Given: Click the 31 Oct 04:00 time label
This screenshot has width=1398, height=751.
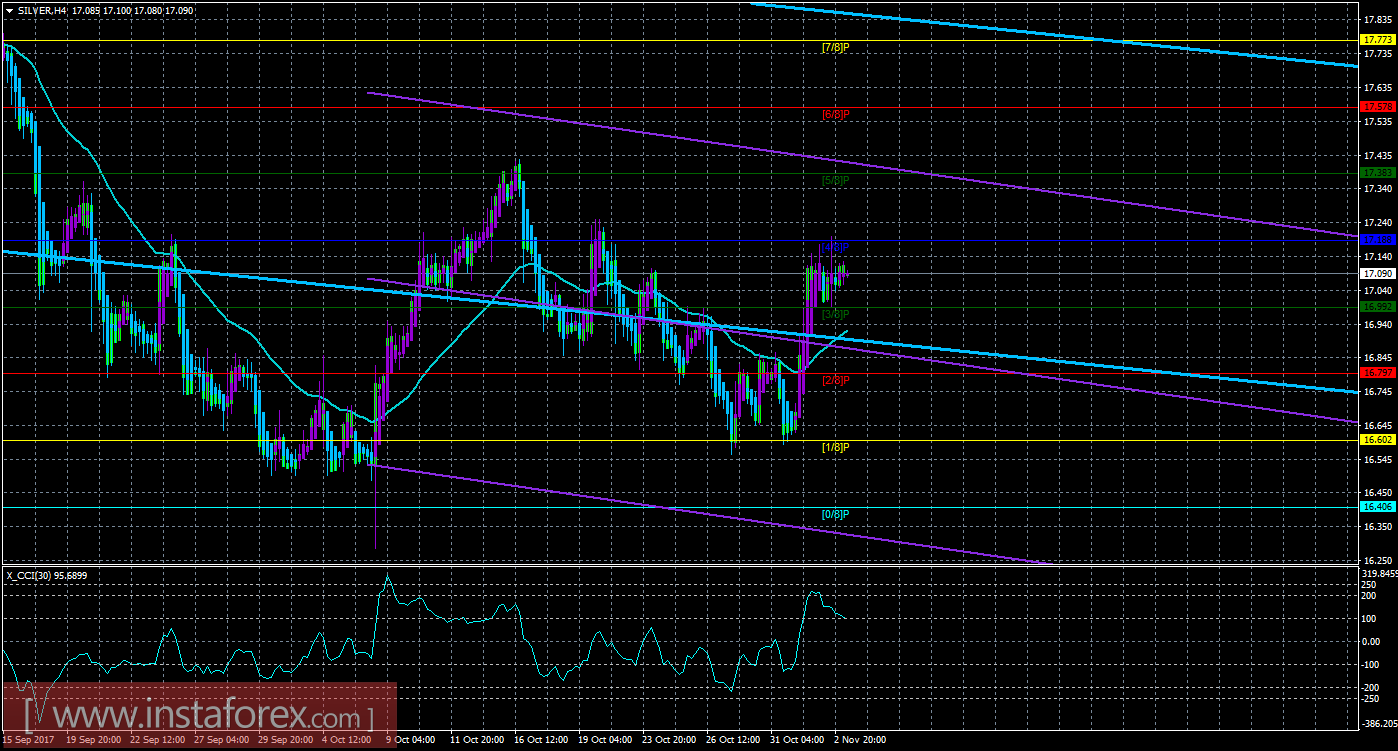Looking at the screenshot, I should (795, 741).
